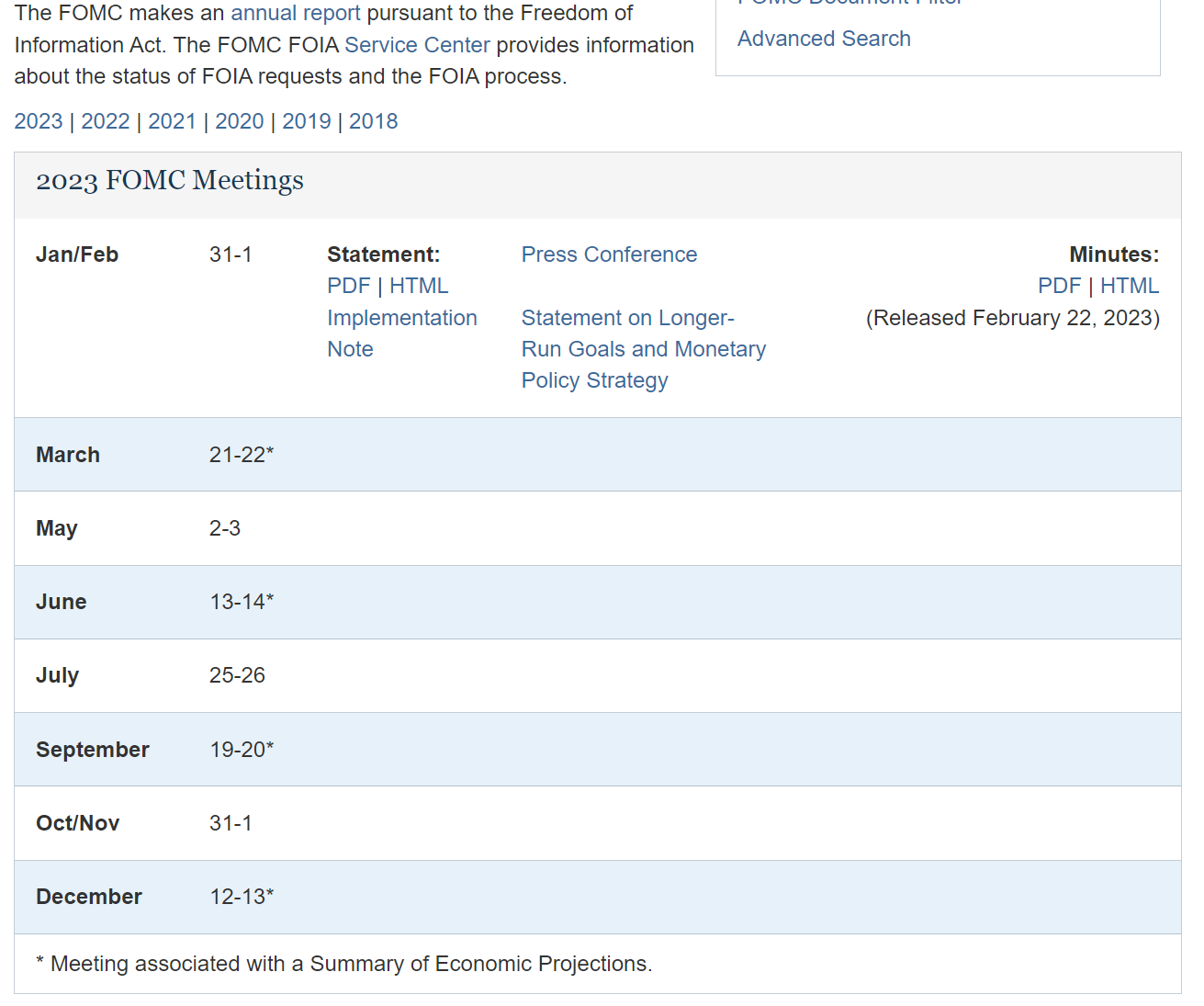Open the annual report link
This screenshot has height=1006, width=1204.
pos(296,14)
